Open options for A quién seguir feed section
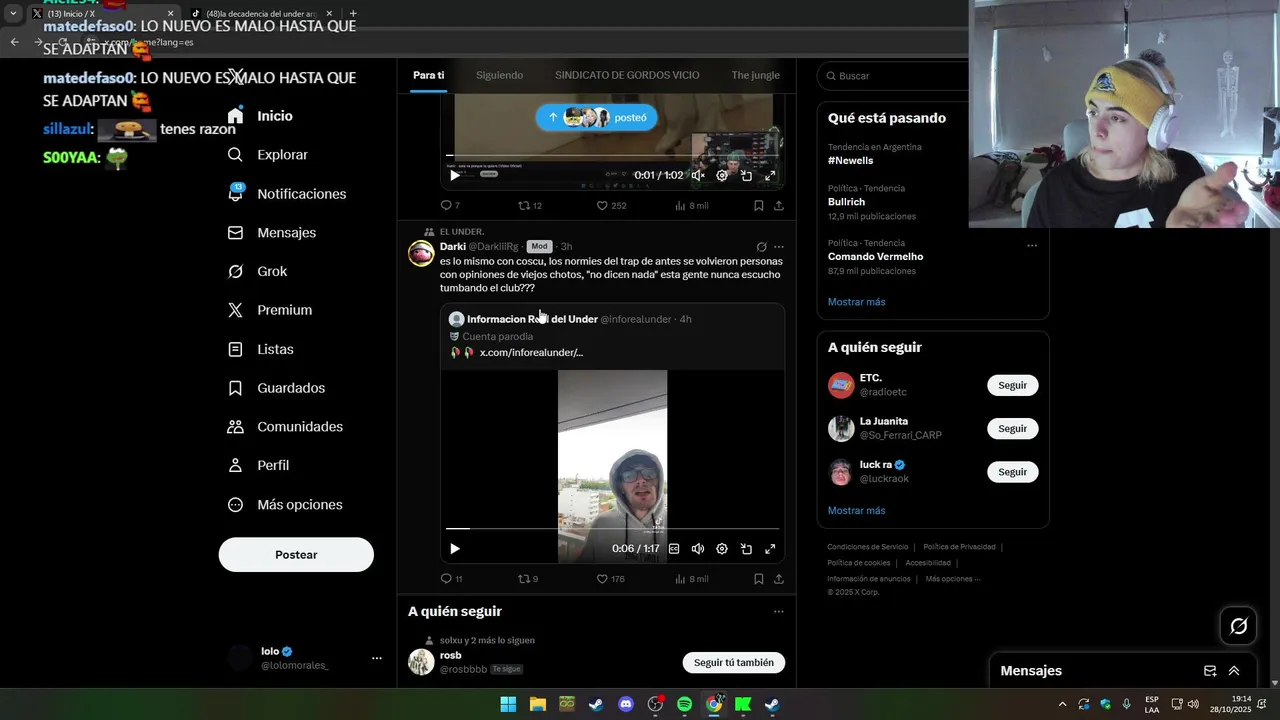1280x720 pixels. [779, 612]
